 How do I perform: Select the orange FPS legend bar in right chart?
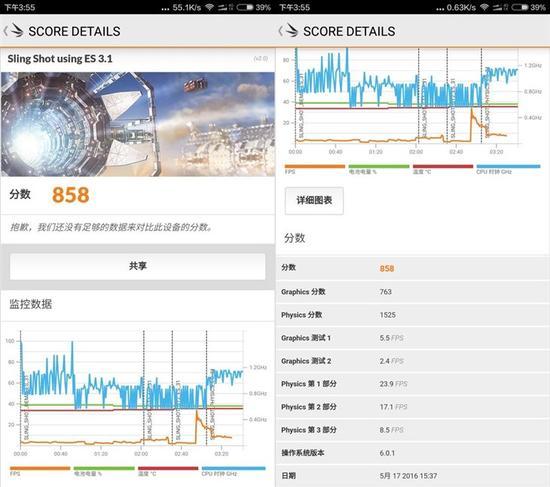click(315, 166)
